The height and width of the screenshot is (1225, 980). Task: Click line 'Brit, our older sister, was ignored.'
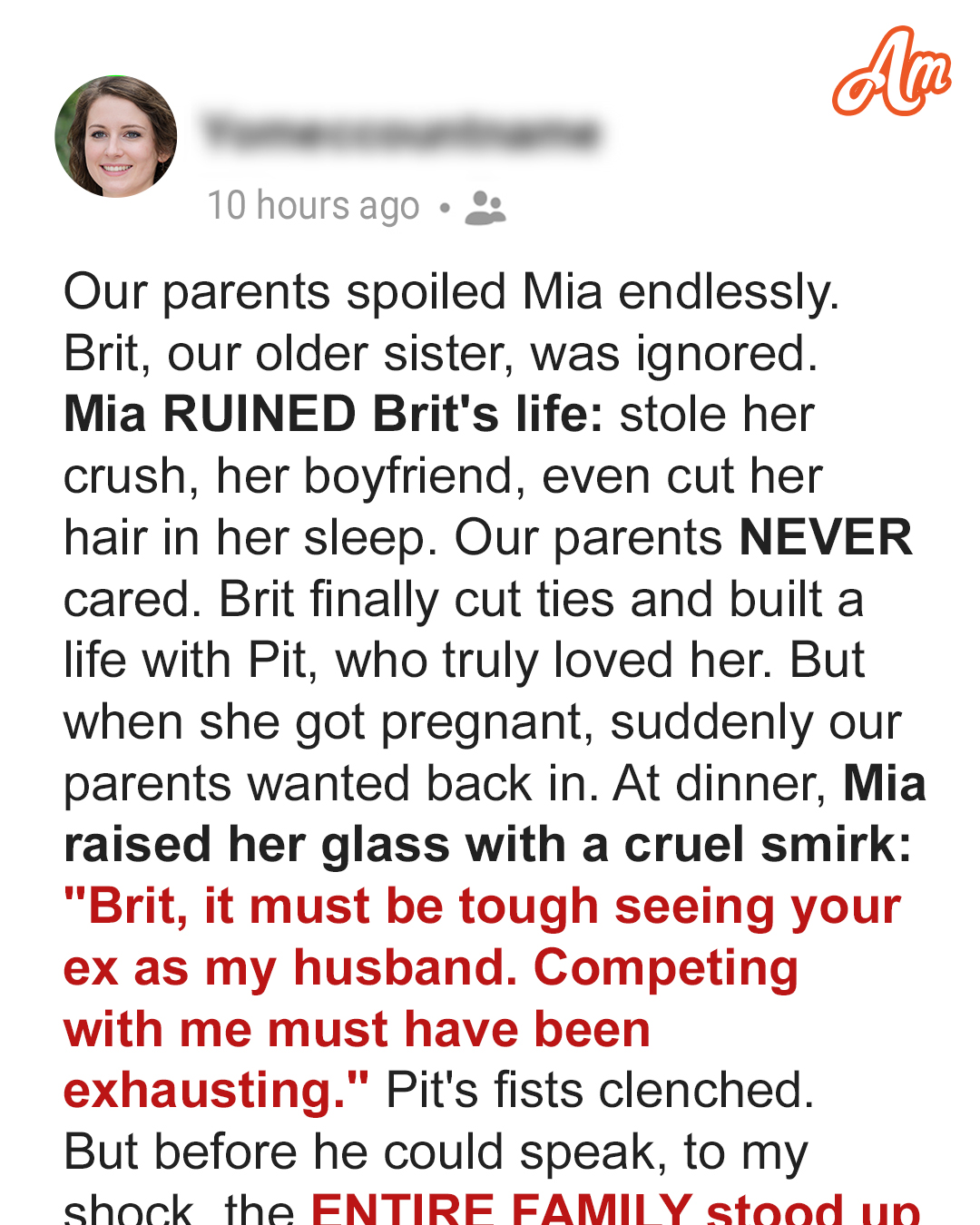click(x=441, y=354)
